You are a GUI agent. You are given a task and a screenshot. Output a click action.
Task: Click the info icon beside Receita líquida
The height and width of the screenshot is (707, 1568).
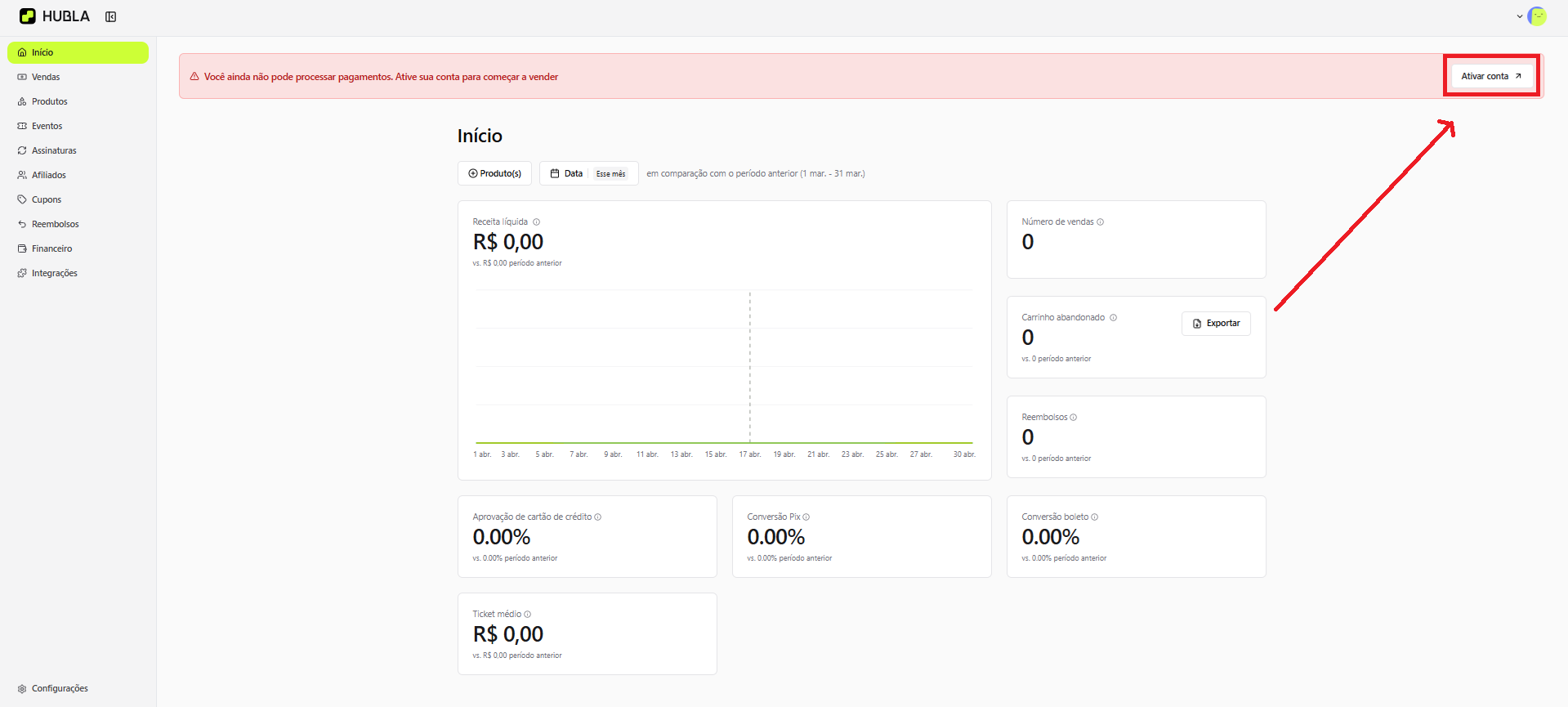(536, 222)
